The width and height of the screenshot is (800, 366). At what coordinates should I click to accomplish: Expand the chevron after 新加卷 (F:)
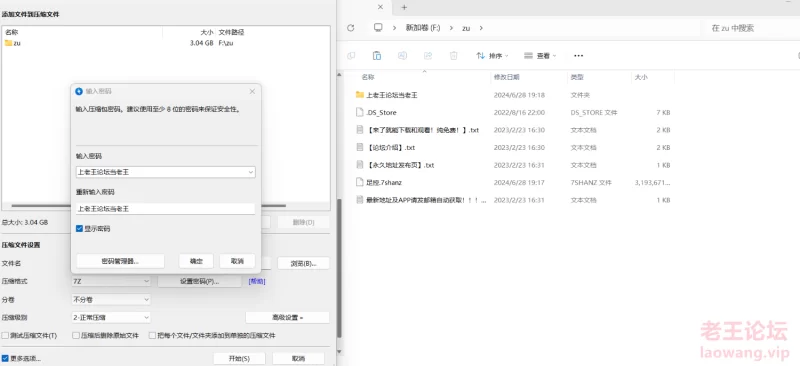[452, 28]
